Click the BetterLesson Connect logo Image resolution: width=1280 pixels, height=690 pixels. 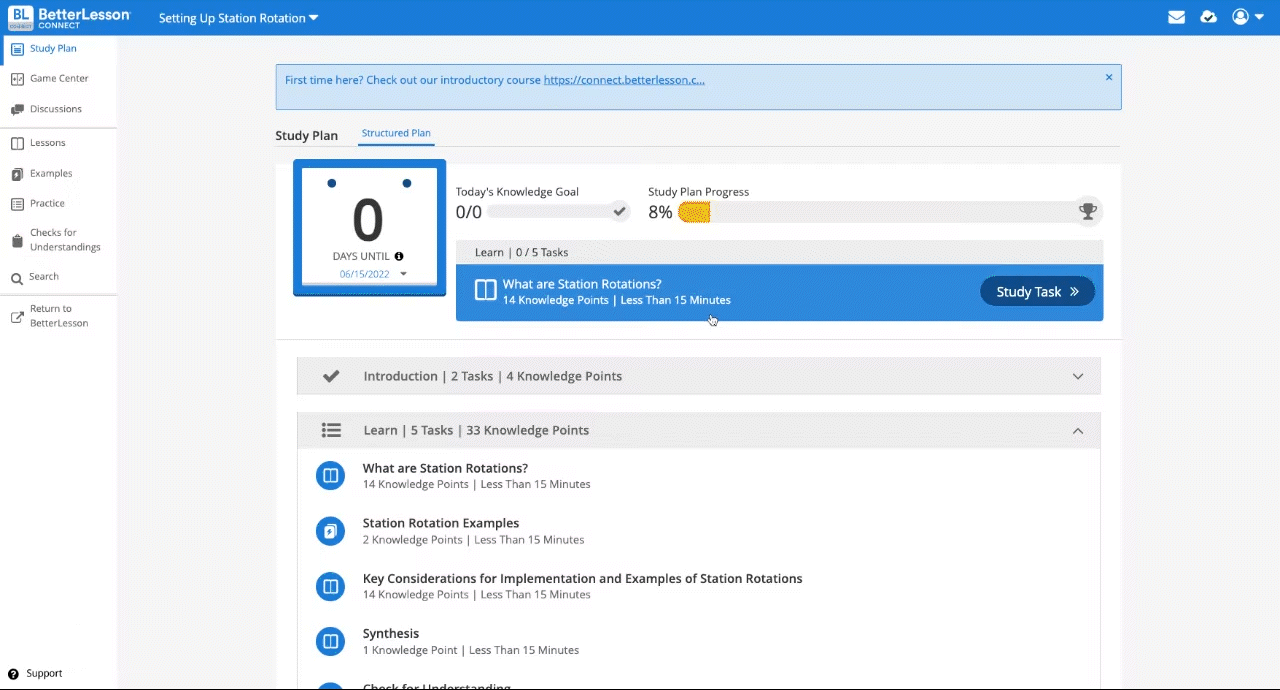coord(69,17)
